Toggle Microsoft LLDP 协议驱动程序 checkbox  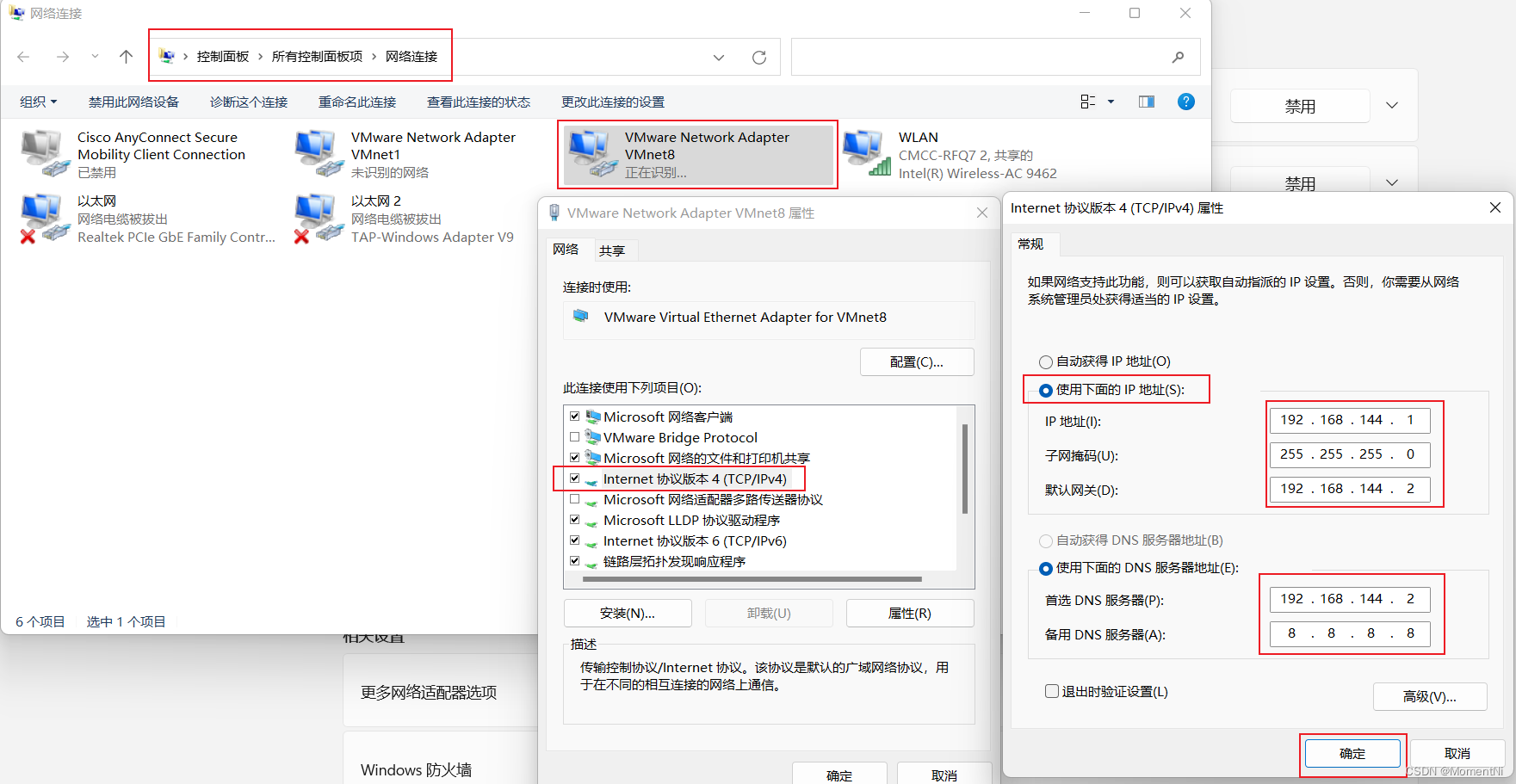574,520
